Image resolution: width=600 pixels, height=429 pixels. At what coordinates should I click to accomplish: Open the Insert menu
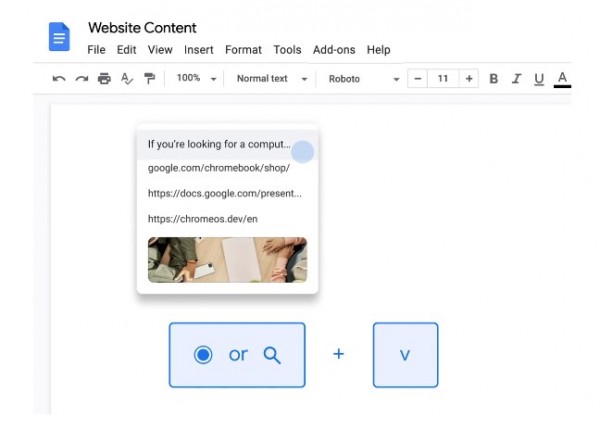coord(198,50)
